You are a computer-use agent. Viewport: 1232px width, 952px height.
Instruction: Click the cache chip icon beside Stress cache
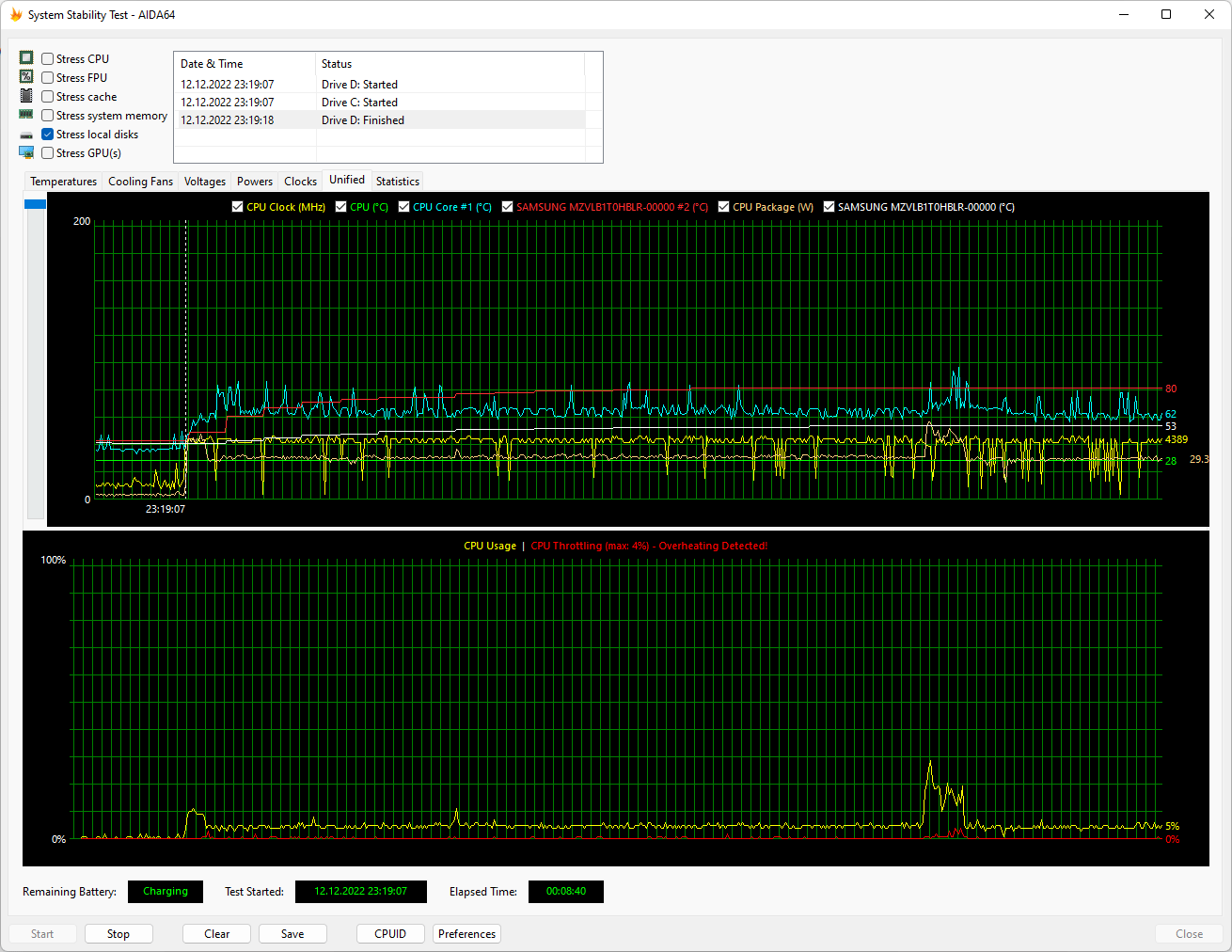pos(26,96)
